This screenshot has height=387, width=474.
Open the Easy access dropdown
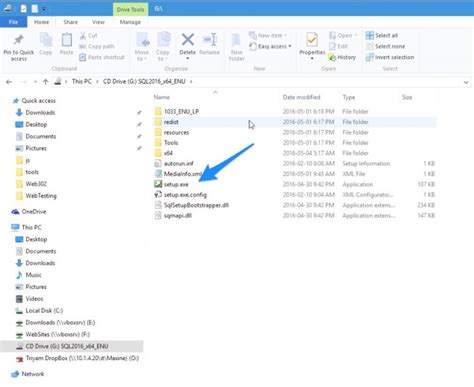coord(270,46)
